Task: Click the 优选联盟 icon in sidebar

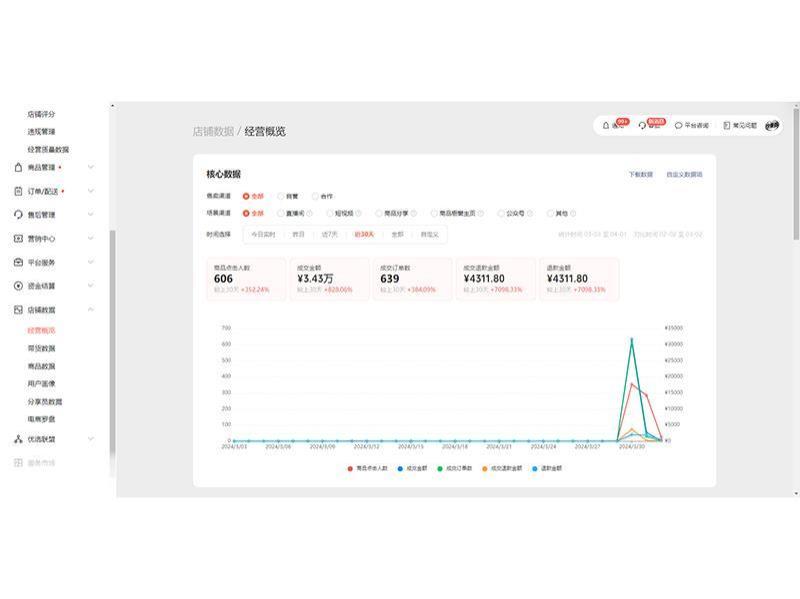Action: point(18,439)
